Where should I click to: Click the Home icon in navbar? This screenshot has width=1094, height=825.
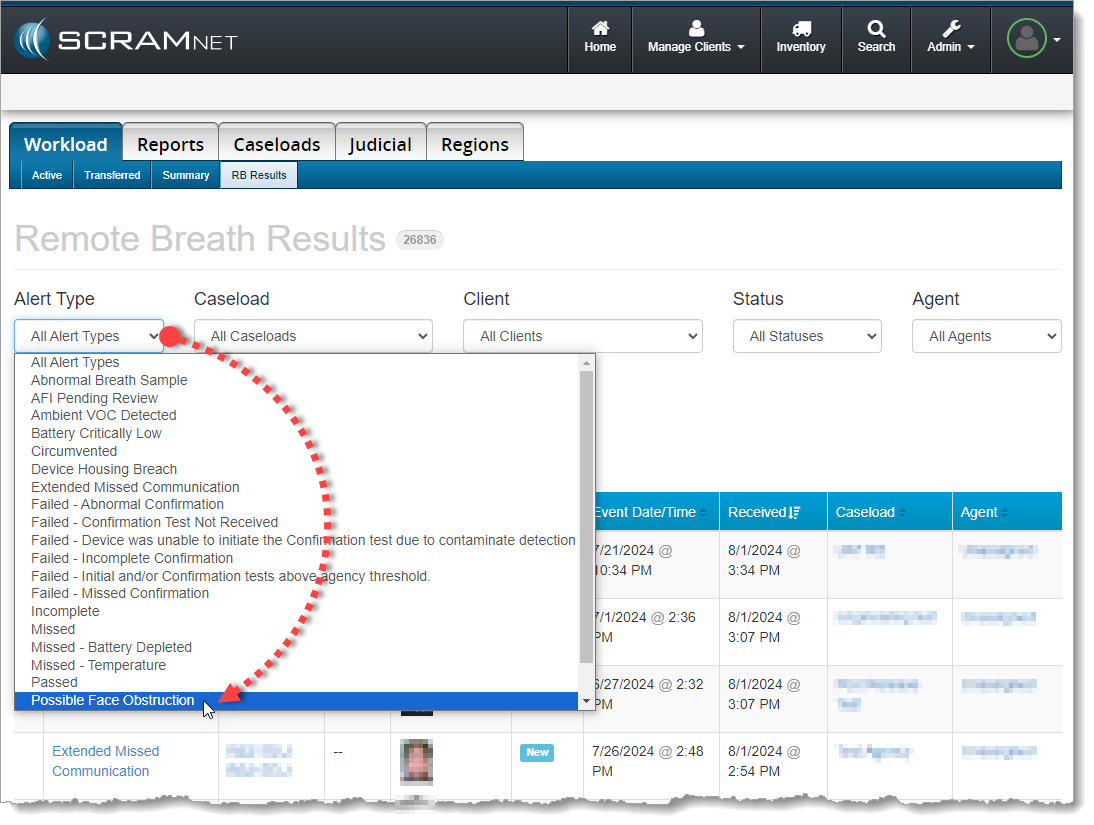point(600,30)
